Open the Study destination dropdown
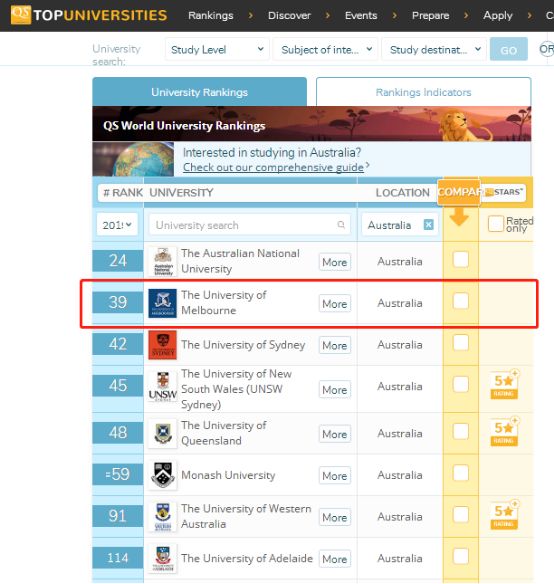Image resolution: width=554 pixels, height=584 pixels. (x=434, y=49)
